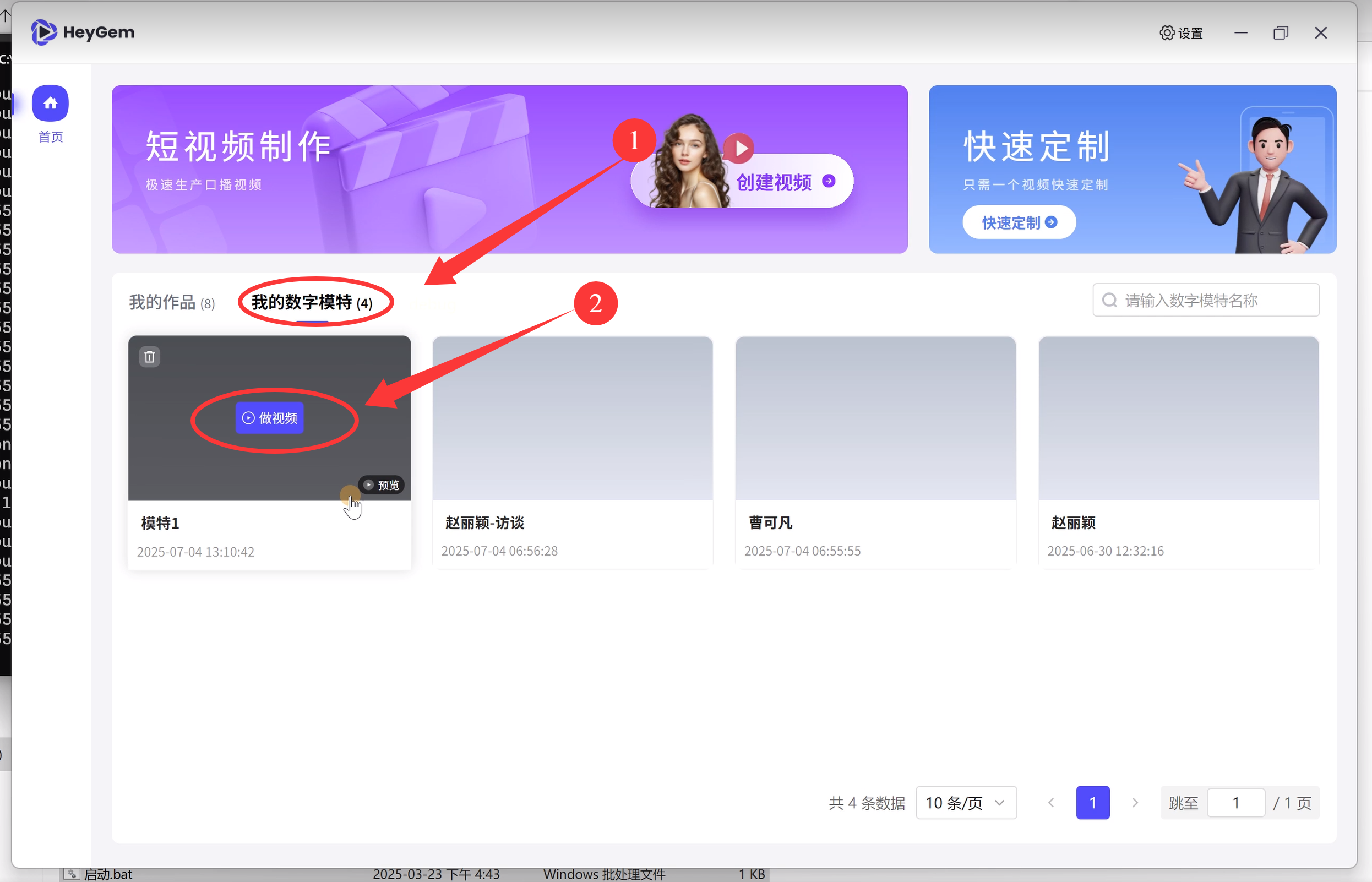Select 我的数字模特 tab

point(312,302)
